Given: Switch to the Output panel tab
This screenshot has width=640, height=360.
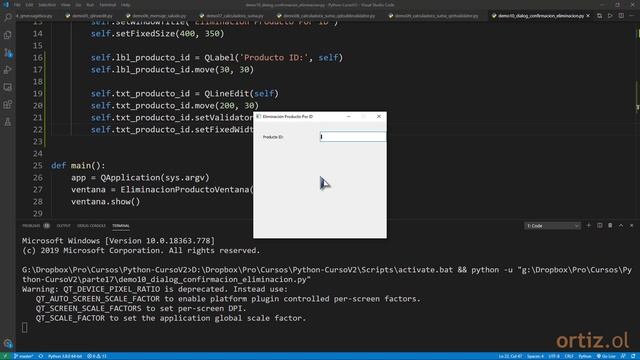Looking at the screenshot, I should point(63,226).
